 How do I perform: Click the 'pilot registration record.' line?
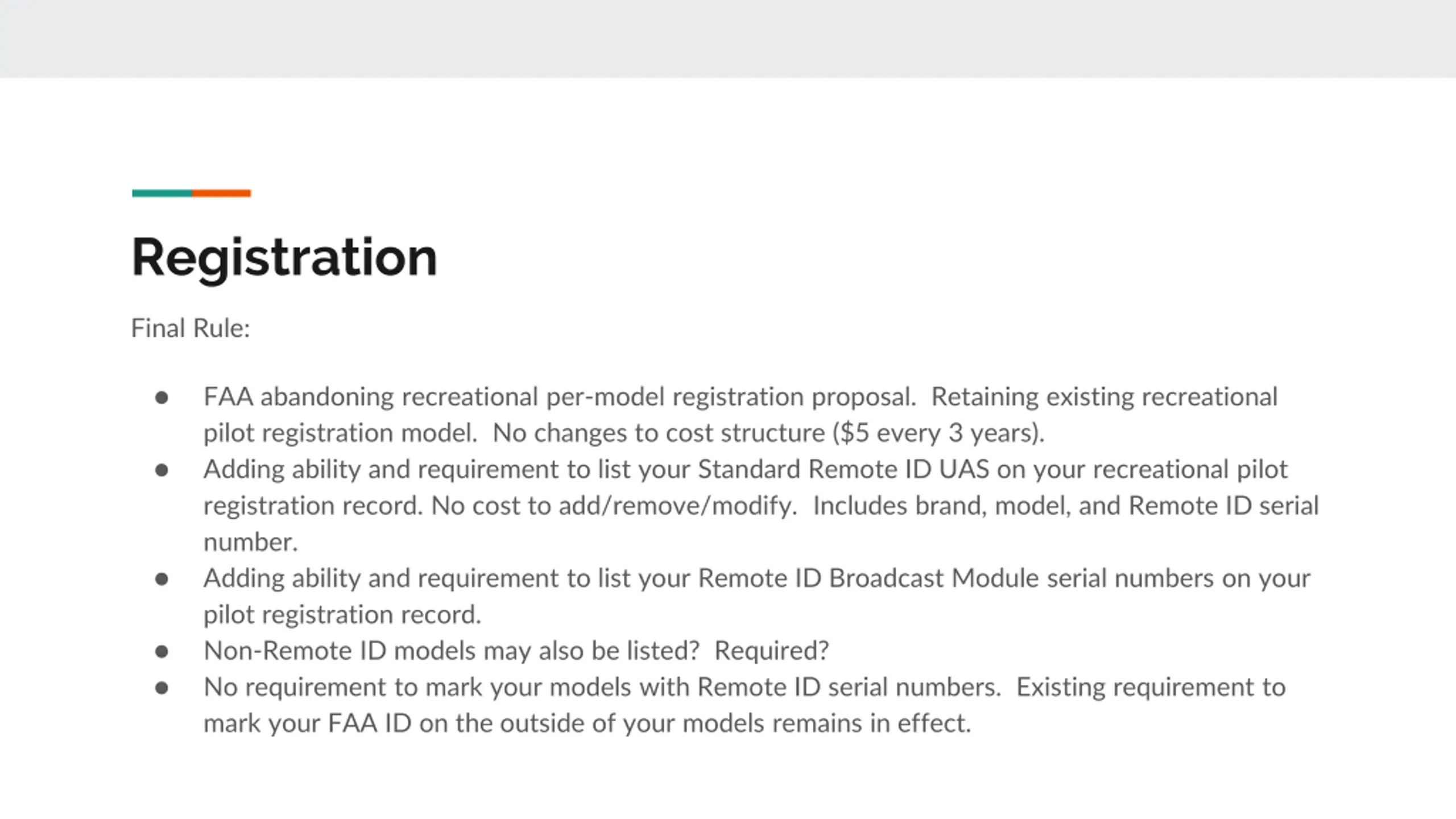[342, 615]
